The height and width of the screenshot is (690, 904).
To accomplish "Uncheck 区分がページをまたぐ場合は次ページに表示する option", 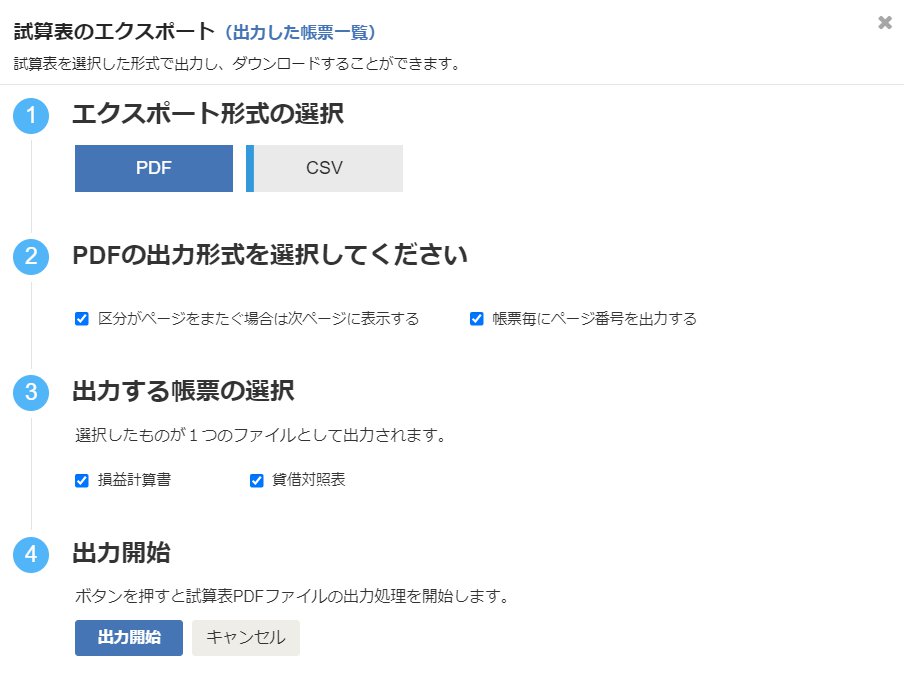I will (81, 318).
